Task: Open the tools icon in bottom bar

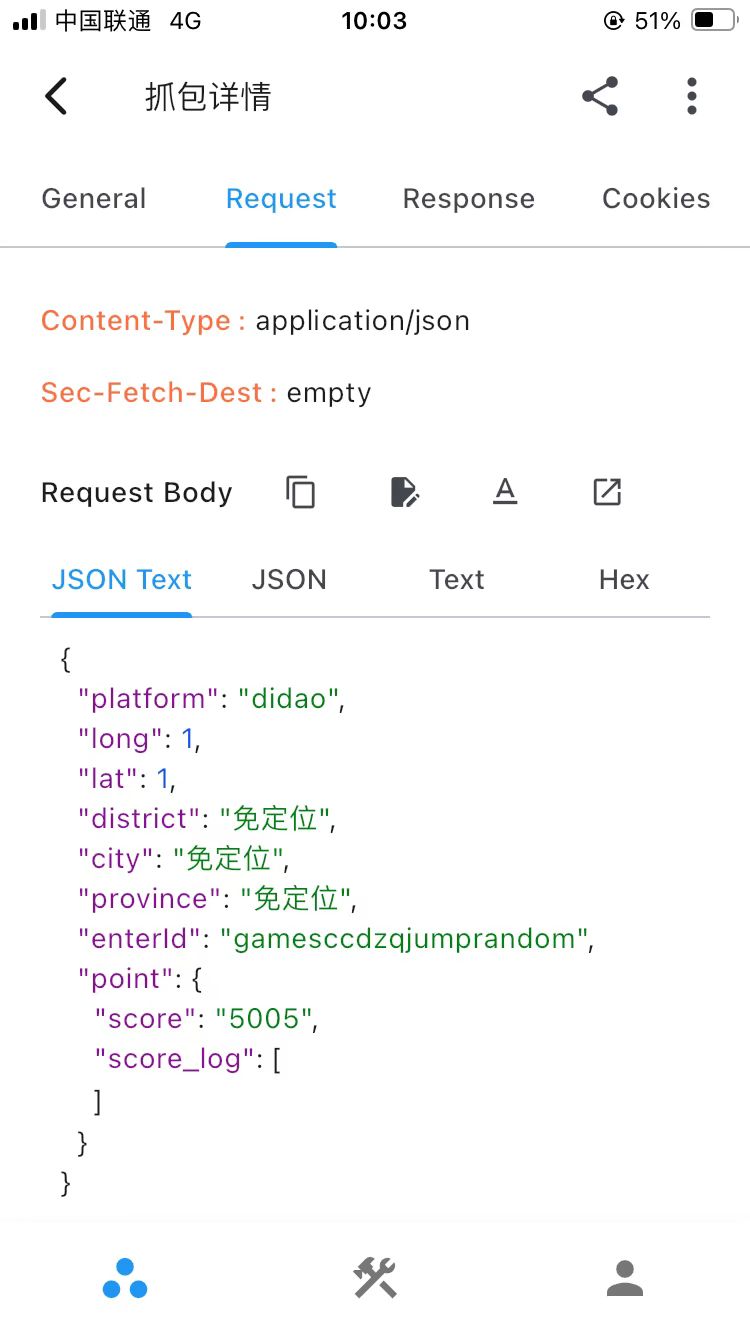Action: [x=375, y=1278]
